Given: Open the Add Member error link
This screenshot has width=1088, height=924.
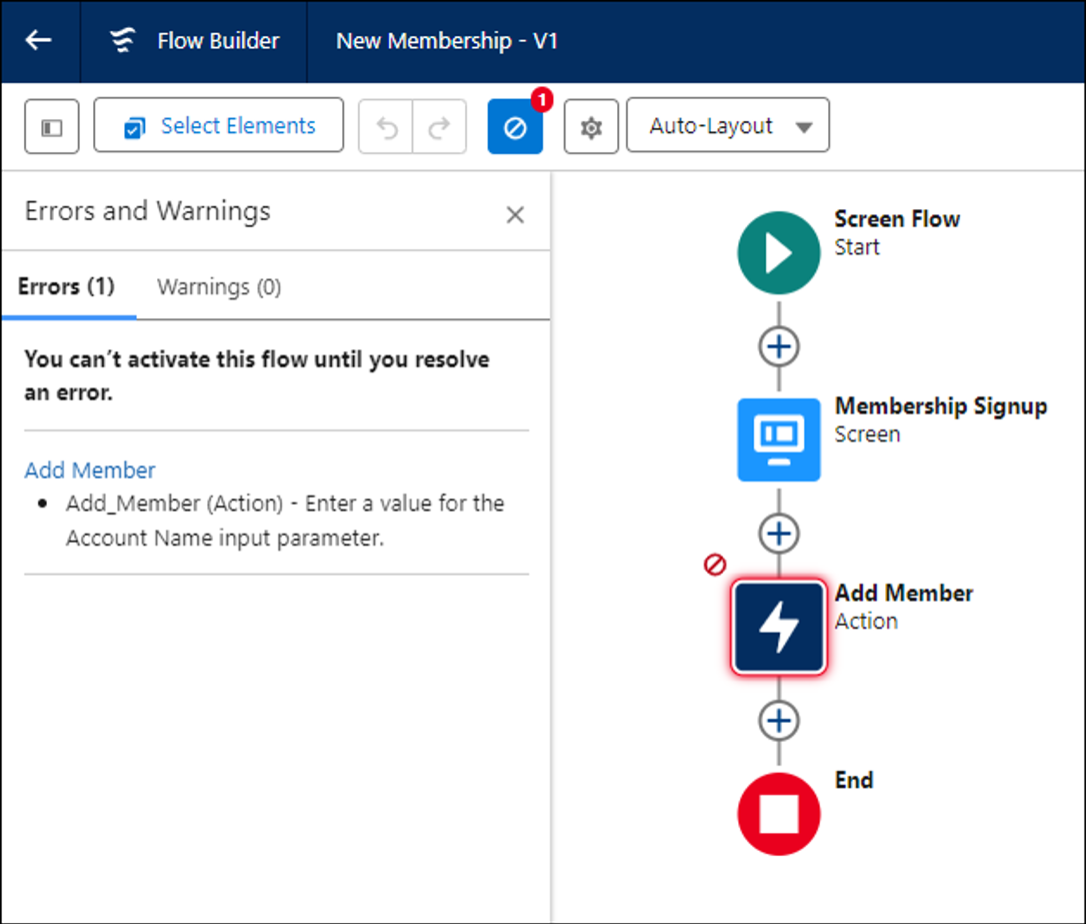Looking at the screenshot, I should (90, 470).
